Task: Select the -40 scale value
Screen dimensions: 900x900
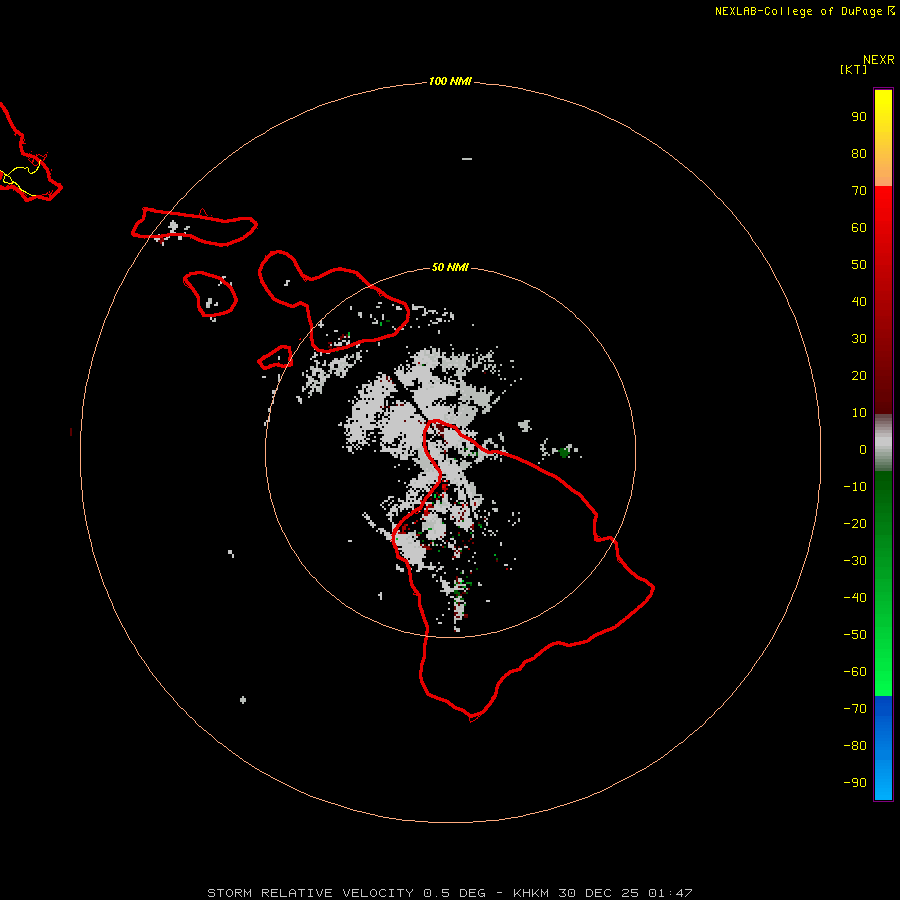Action: coord(855,598)
